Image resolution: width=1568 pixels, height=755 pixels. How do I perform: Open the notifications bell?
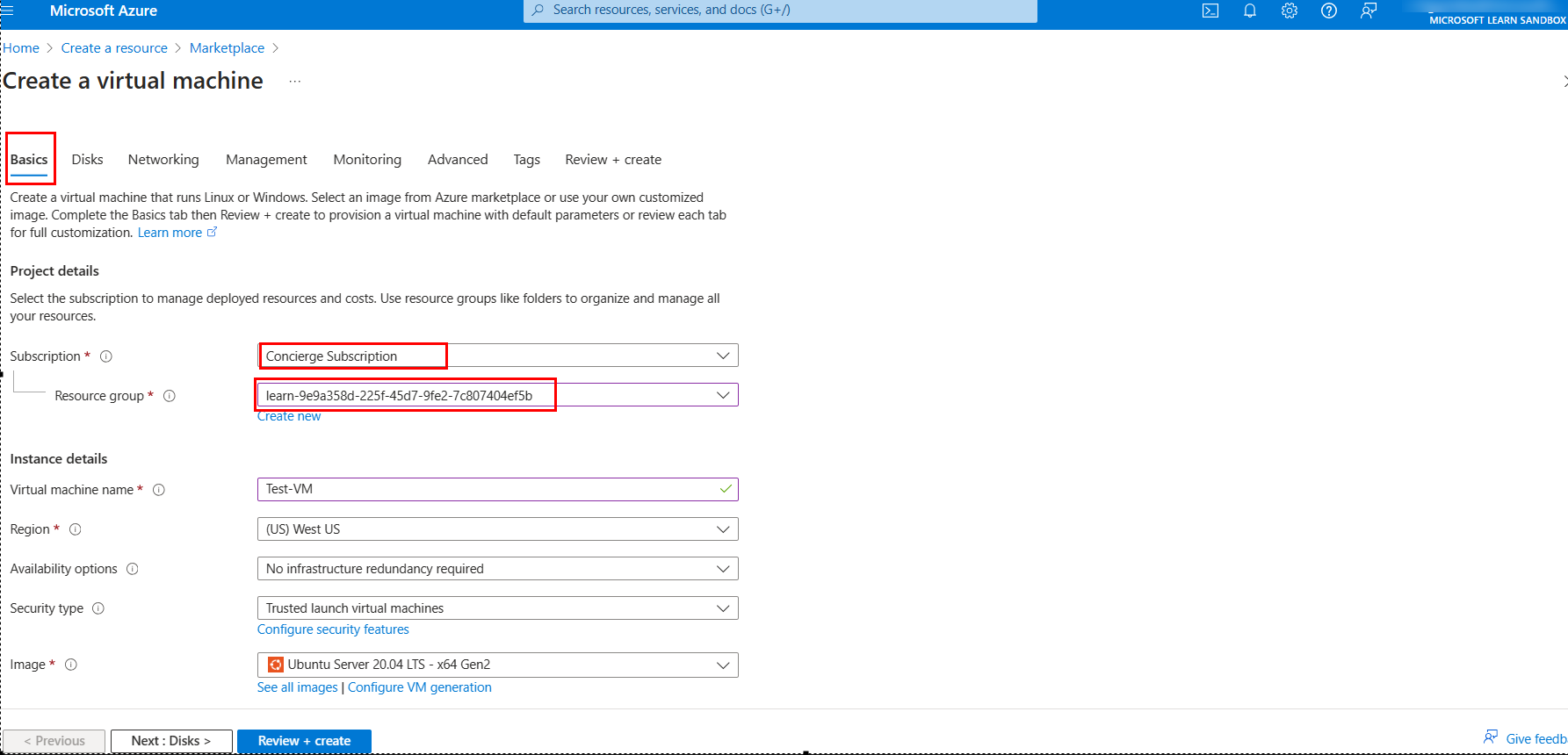(x=1250, y=11)
